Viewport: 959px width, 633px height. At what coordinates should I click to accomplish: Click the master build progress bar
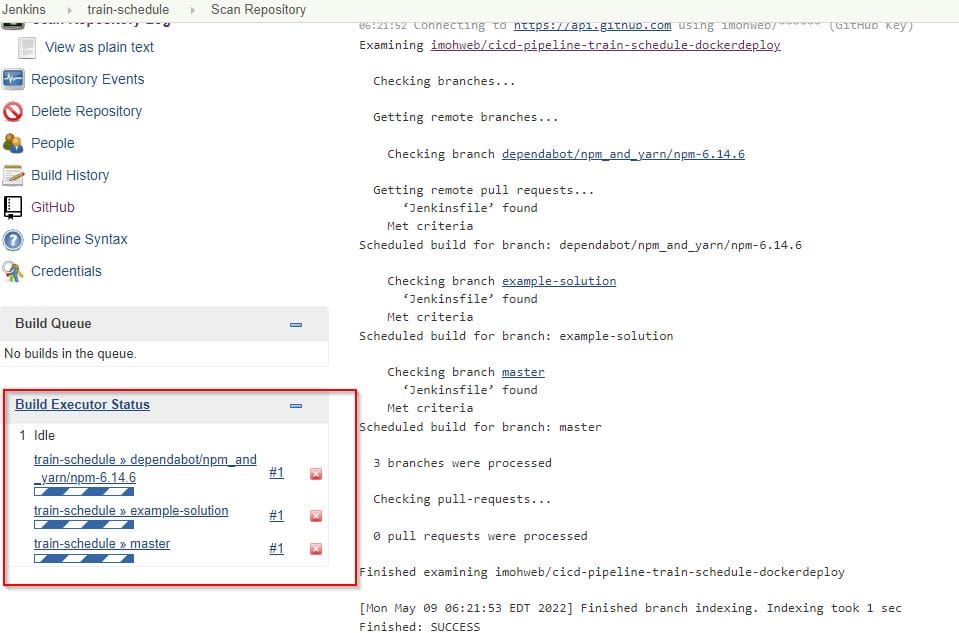pos(83,560)
